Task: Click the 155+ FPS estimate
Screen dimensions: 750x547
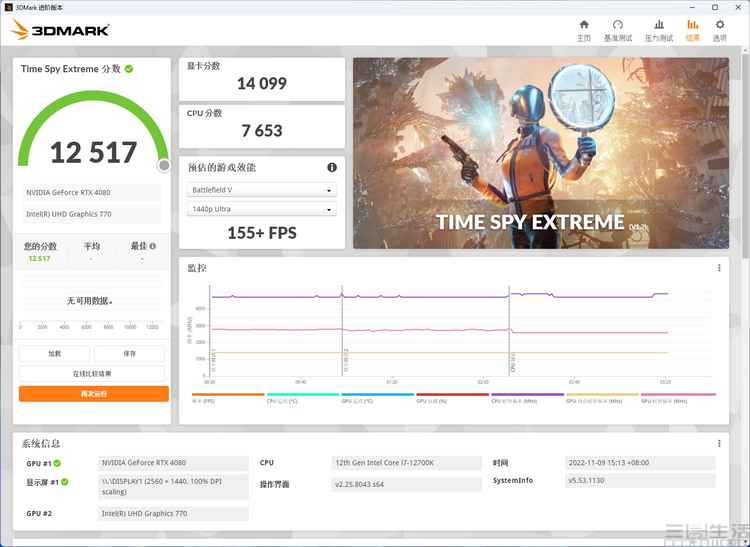Action: pos(262,233)
